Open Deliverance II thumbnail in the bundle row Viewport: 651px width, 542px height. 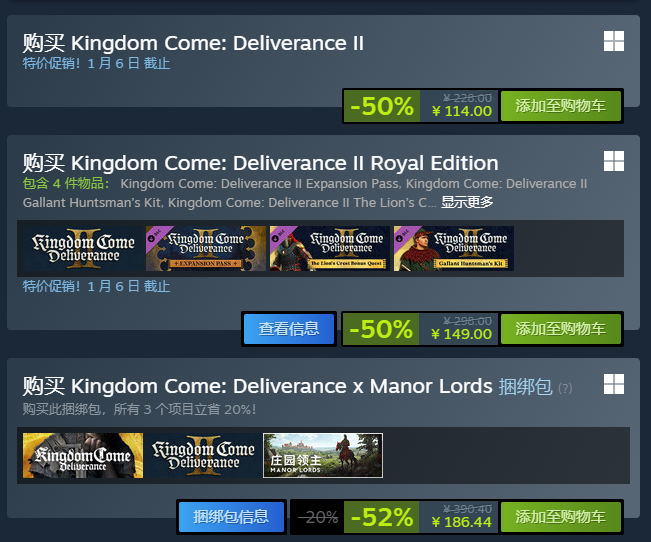[x=203, y=455]
